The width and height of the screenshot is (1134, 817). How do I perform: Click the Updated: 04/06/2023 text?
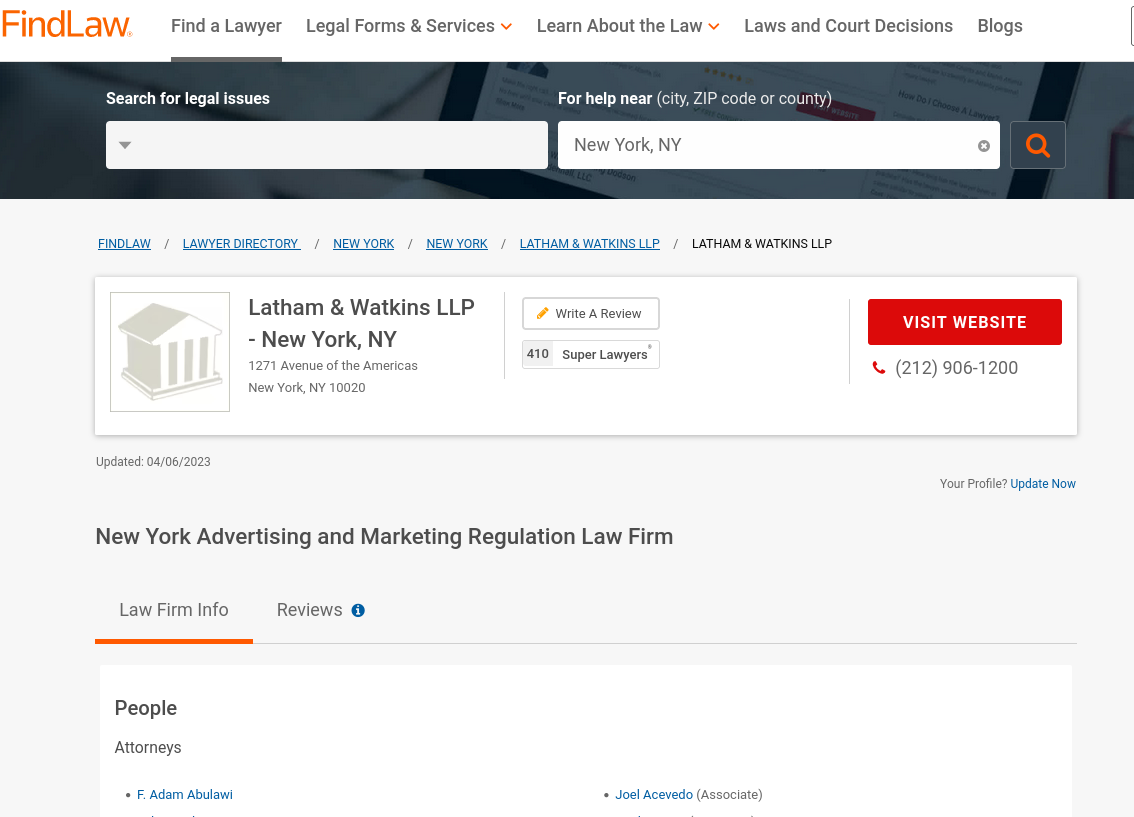pyautogui.click(x=153, y=462)
